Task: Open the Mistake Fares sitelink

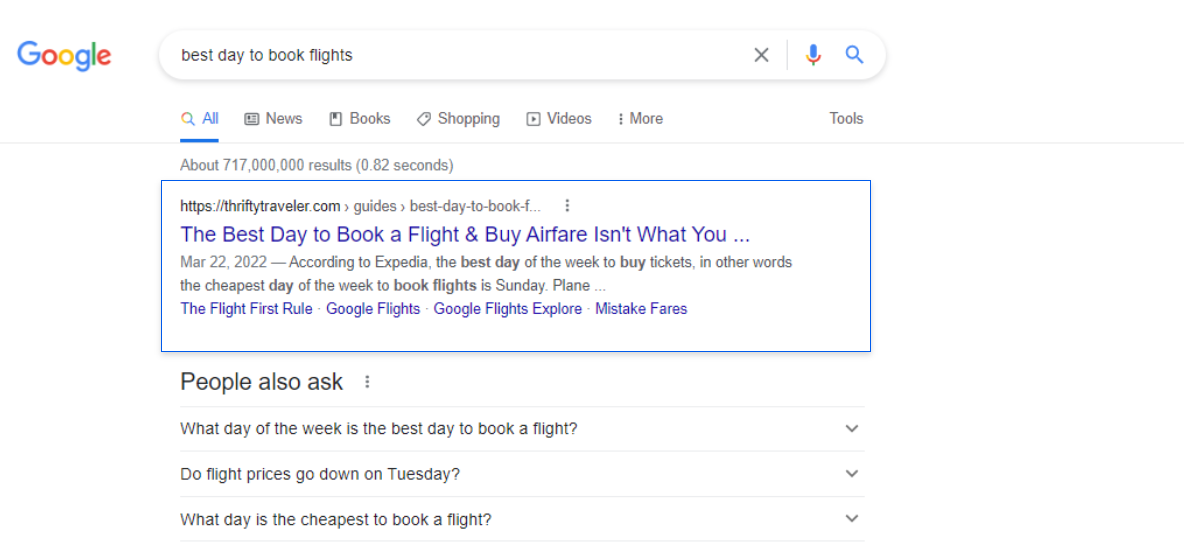Action: 641,309
